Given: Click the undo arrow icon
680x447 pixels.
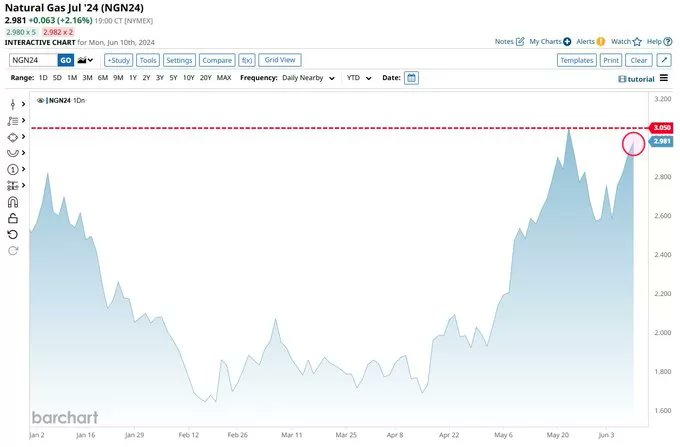Looking at the screenshot, I should pyautogui.click(x=13, y=235).
